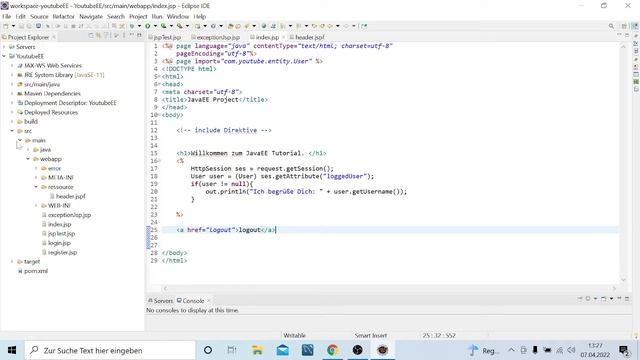Viewport: 640px width, 360px height.
Task: Click the New file toolbar icon
Action: (6, 26)
